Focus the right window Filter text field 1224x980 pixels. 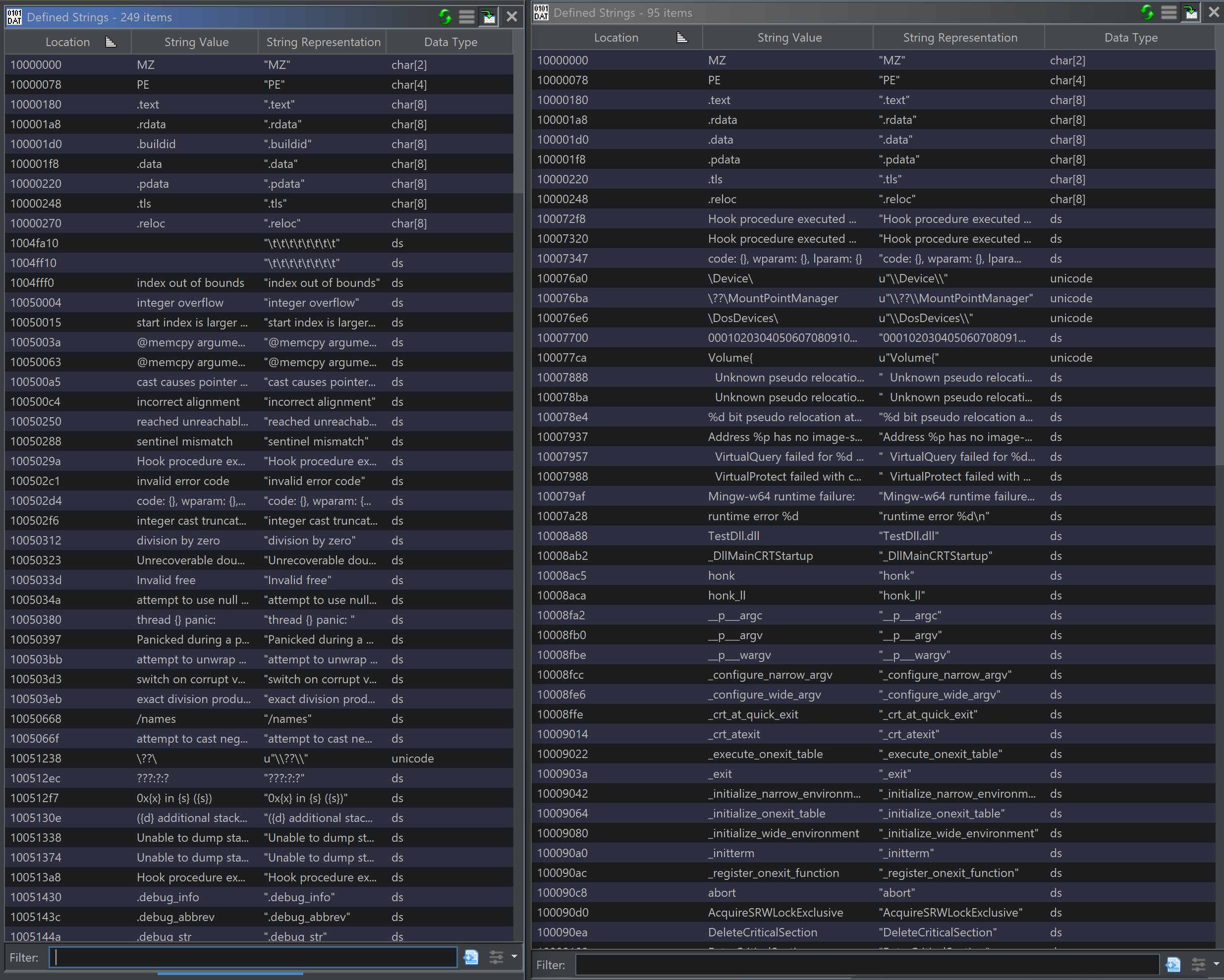(x=867, y=965)
